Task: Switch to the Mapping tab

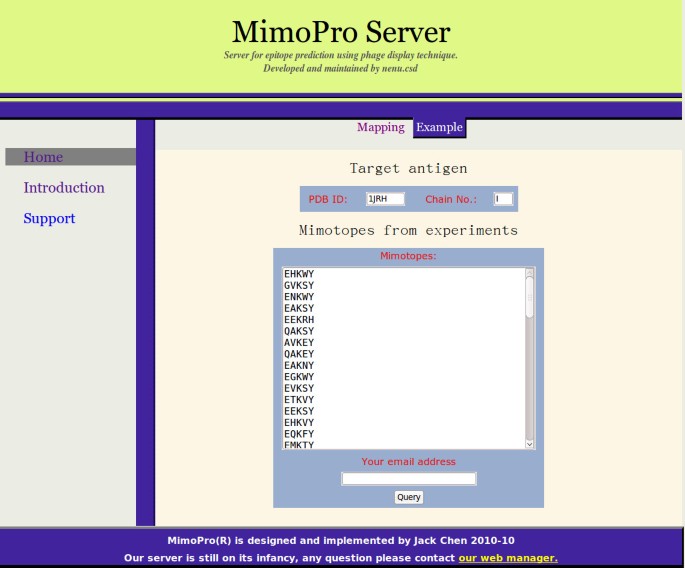Action: tap(381, 127)
